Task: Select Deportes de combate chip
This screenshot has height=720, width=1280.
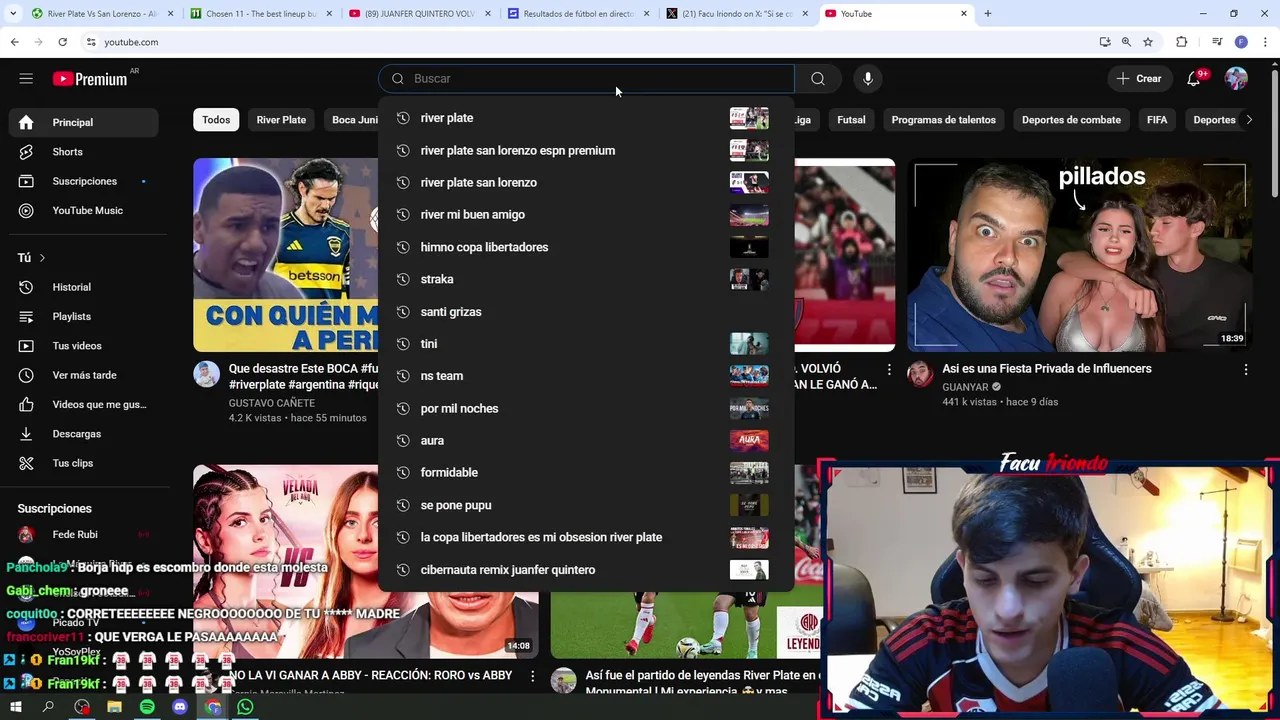Action: [1071, 120]
